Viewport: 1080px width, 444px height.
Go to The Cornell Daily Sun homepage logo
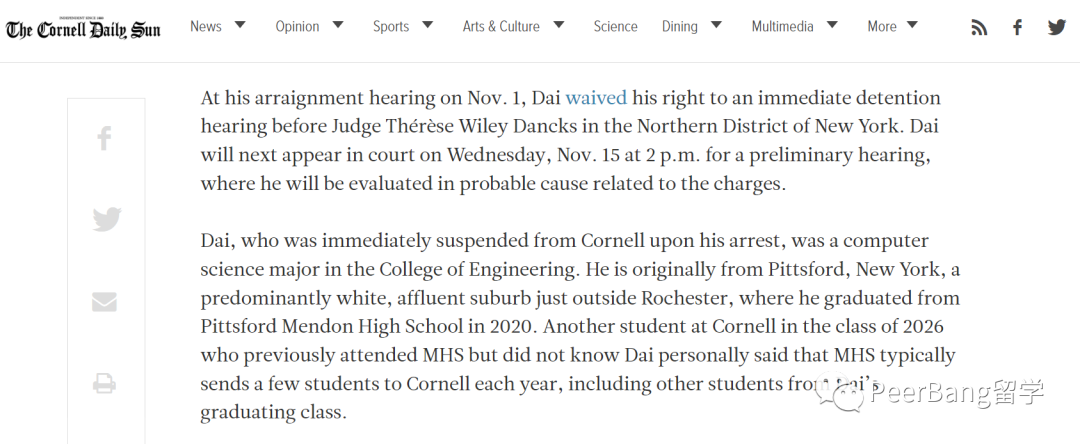[83, 28]
